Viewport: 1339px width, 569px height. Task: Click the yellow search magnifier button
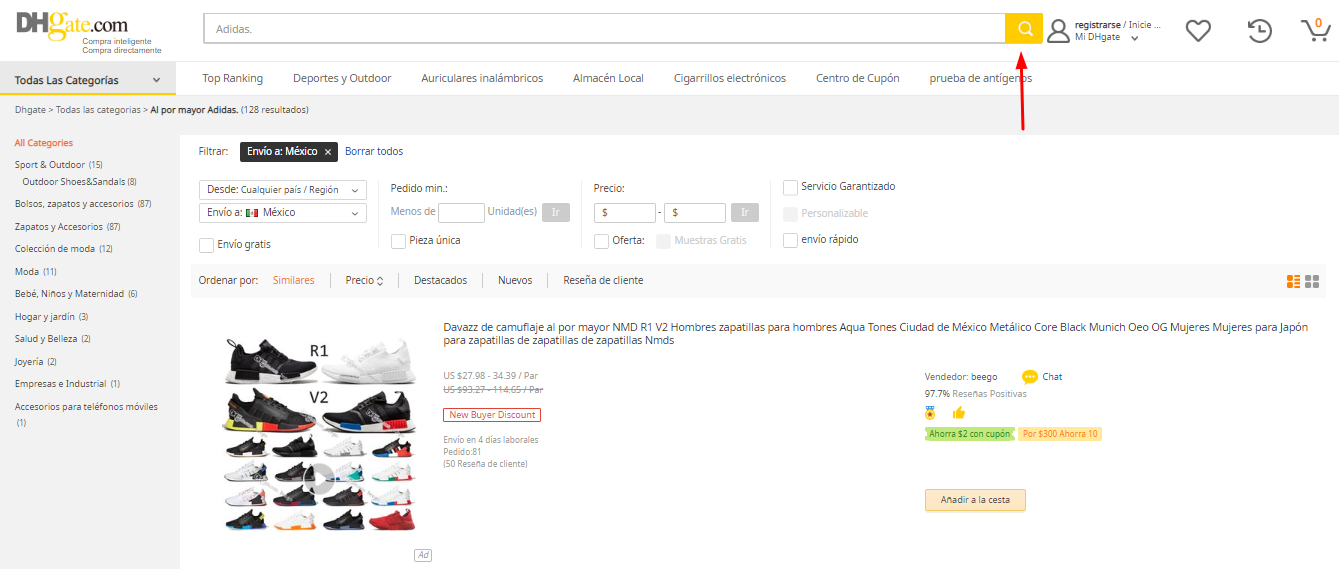click(1024, 29)
